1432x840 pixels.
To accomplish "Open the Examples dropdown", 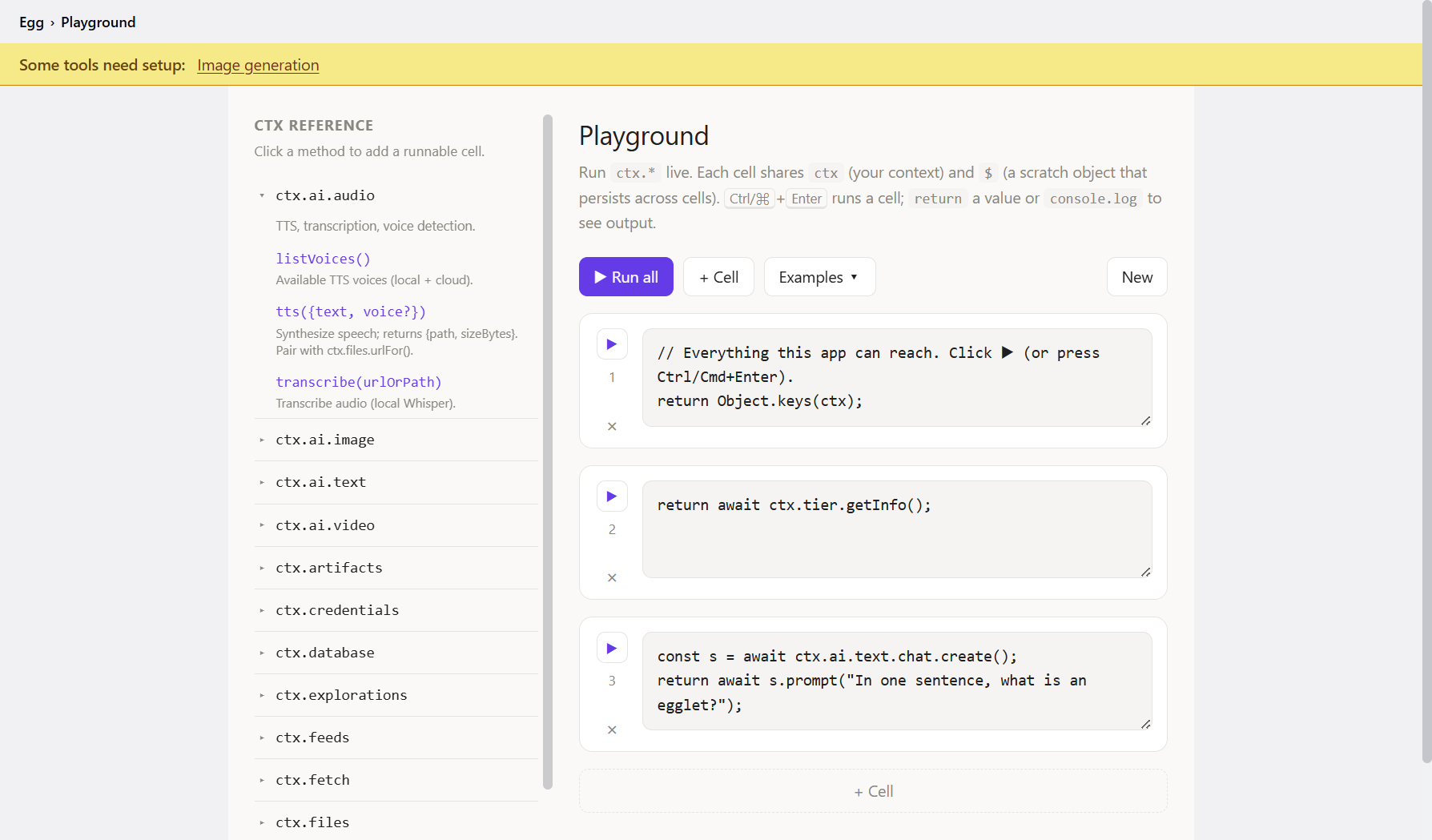I will 819,277.
